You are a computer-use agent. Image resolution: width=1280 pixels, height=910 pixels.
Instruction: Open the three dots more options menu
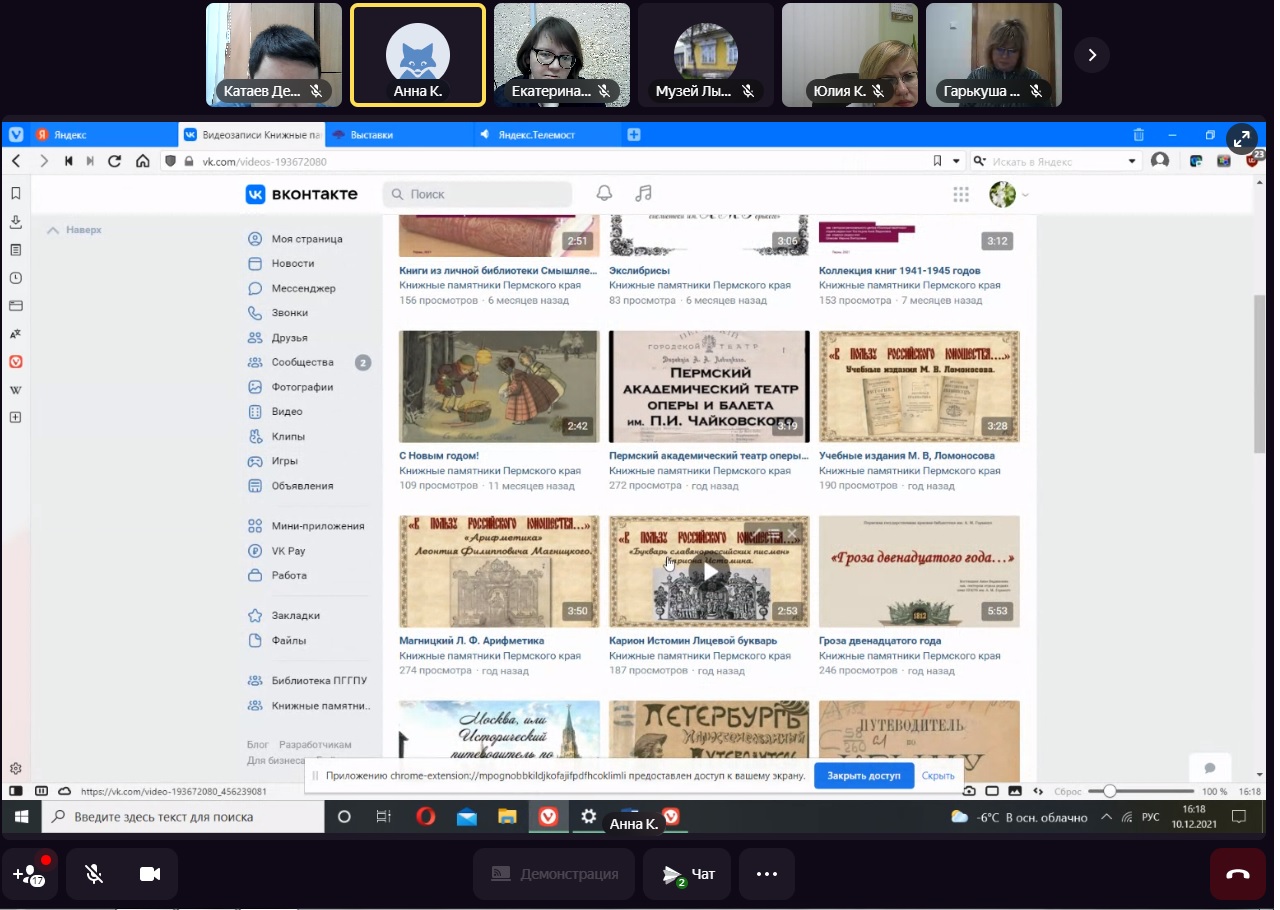(x=767, y=874)
